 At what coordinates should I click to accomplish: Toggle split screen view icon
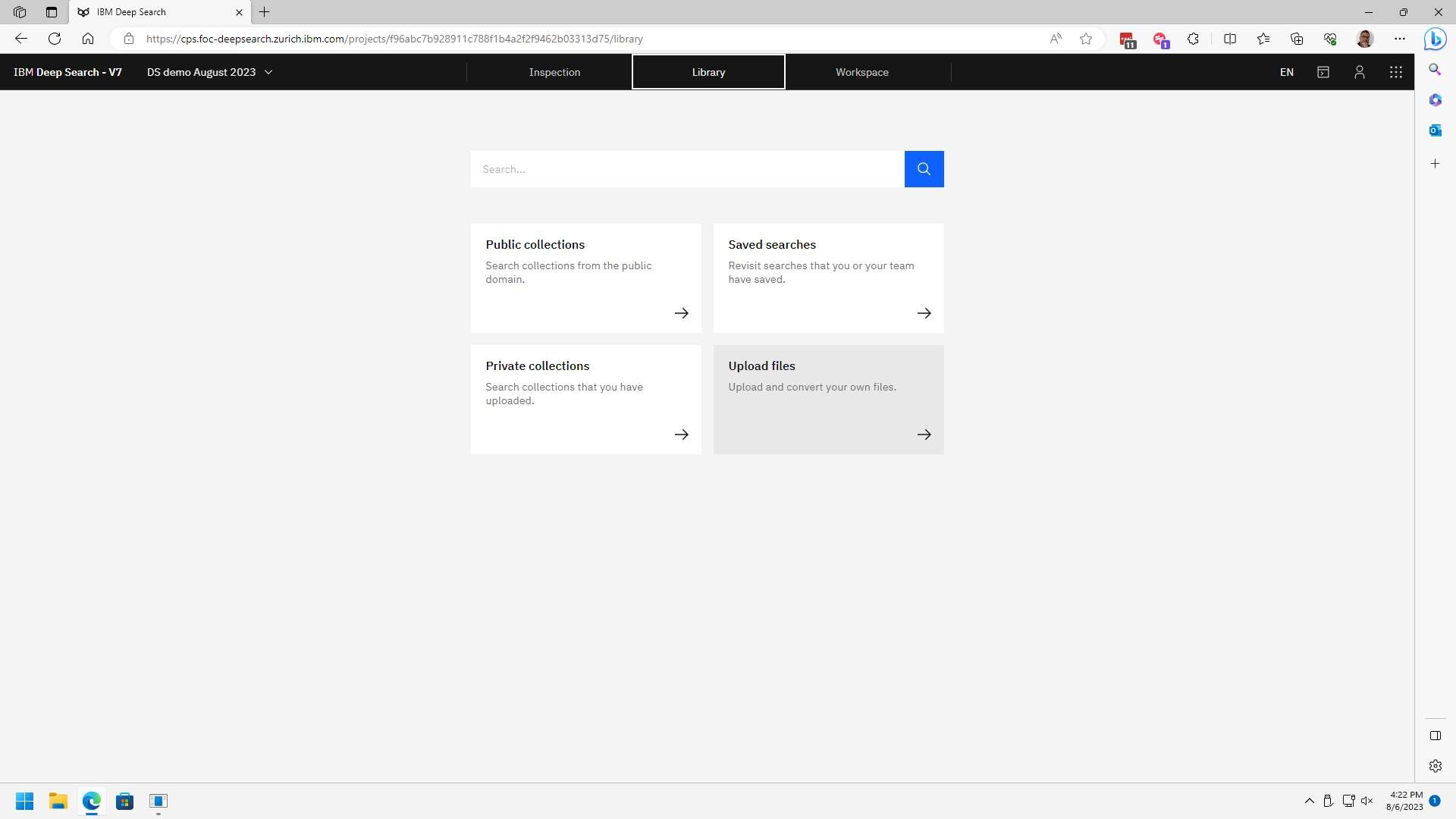[x=1230, y=39]
